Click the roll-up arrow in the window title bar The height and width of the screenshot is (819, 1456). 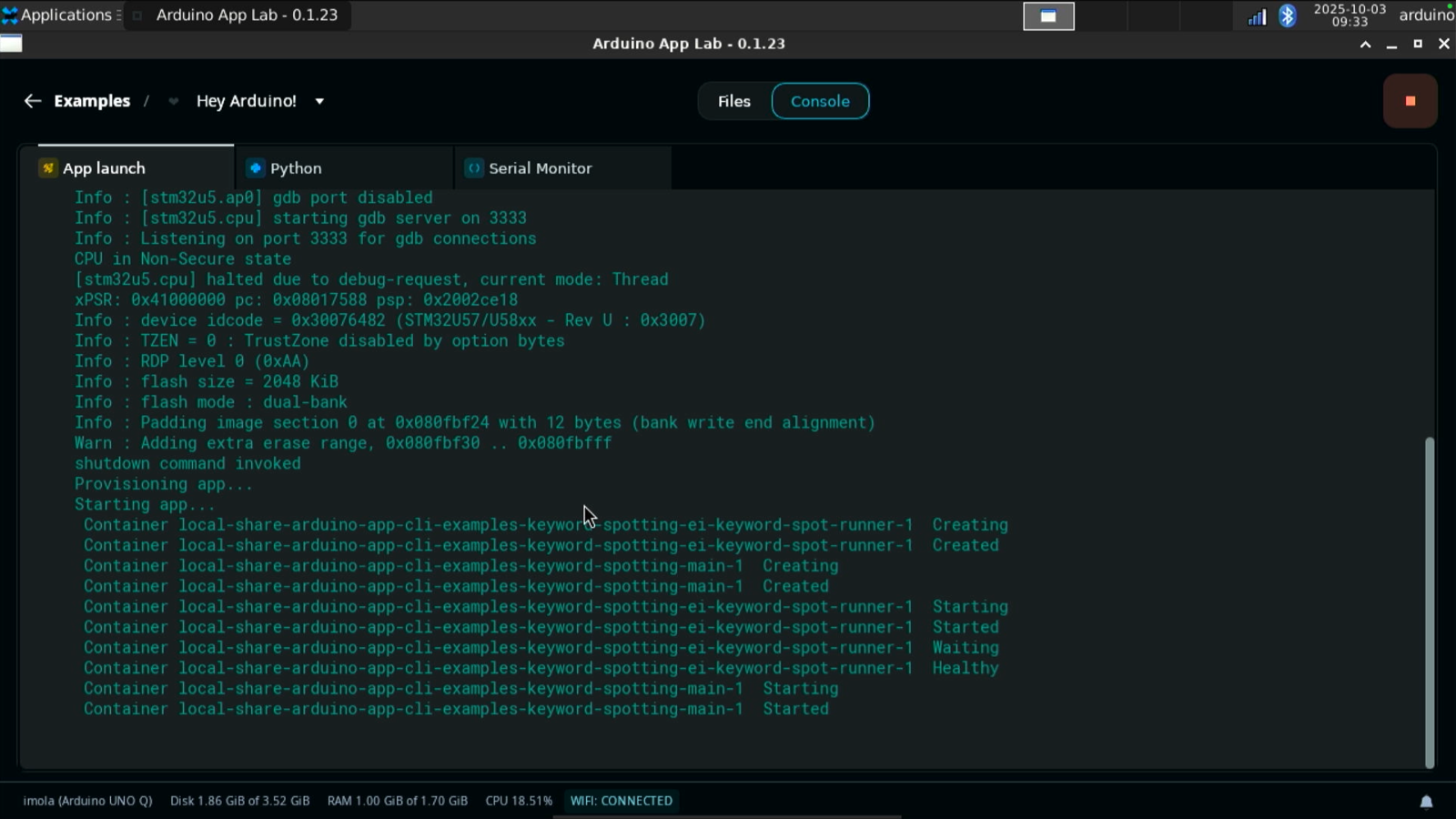pos(1365,44)
